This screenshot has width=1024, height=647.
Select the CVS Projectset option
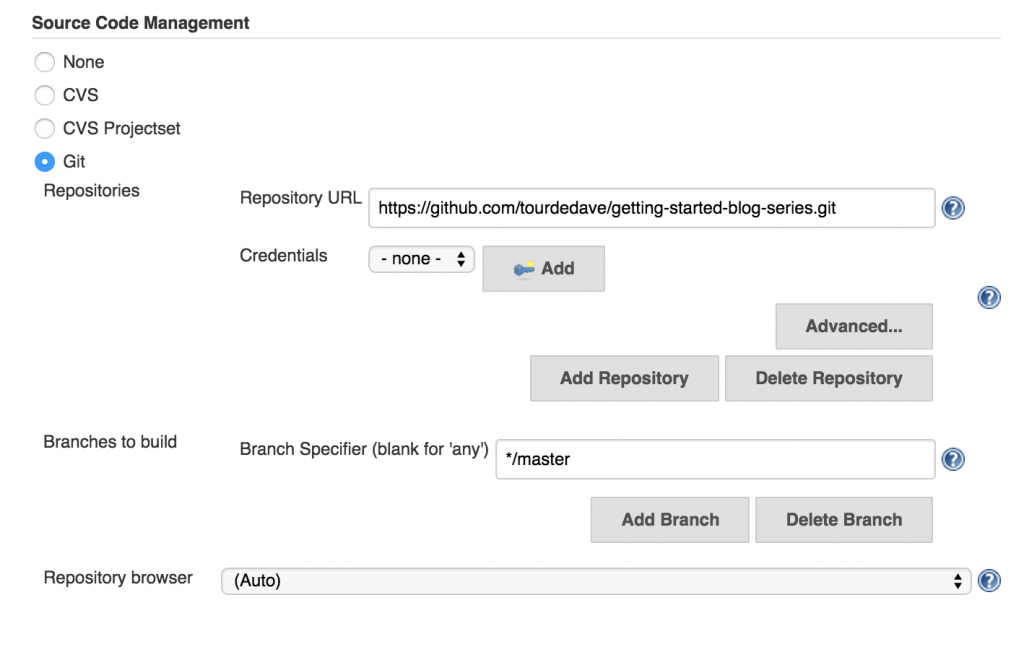[x=44, y=128]
